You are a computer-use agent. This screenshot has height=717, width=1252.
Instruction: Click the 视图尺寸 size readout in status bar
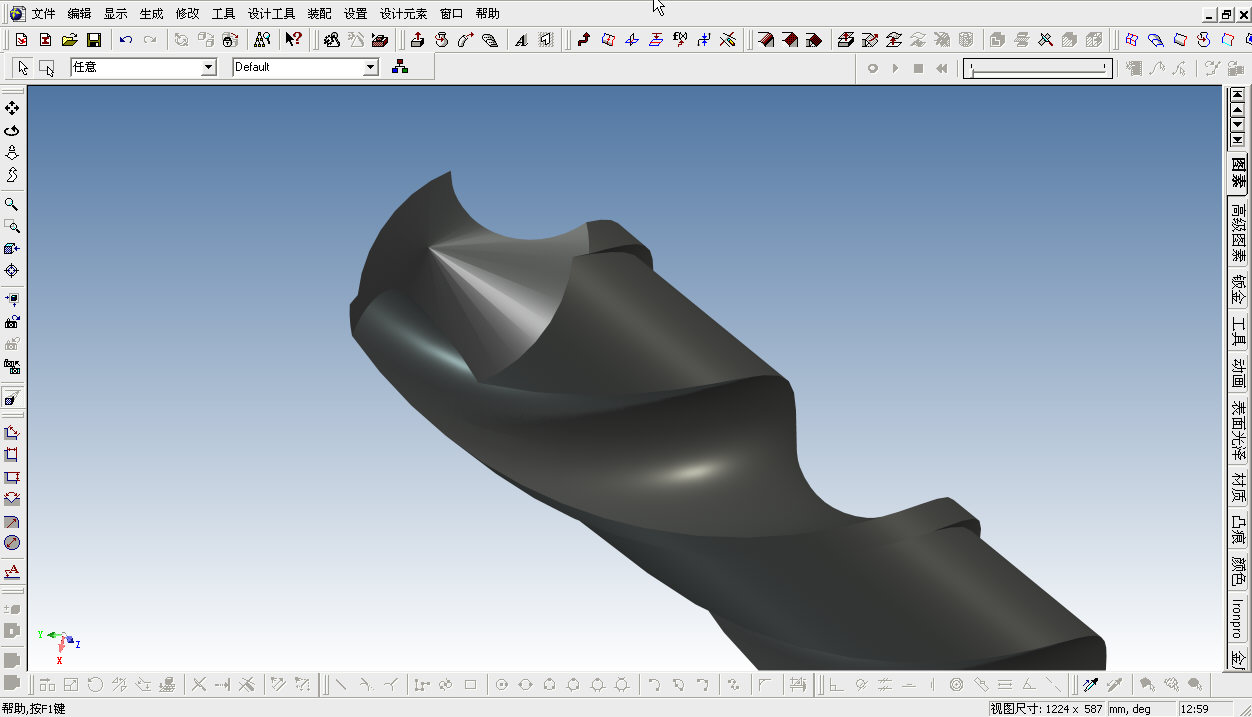click(1045, 709)
